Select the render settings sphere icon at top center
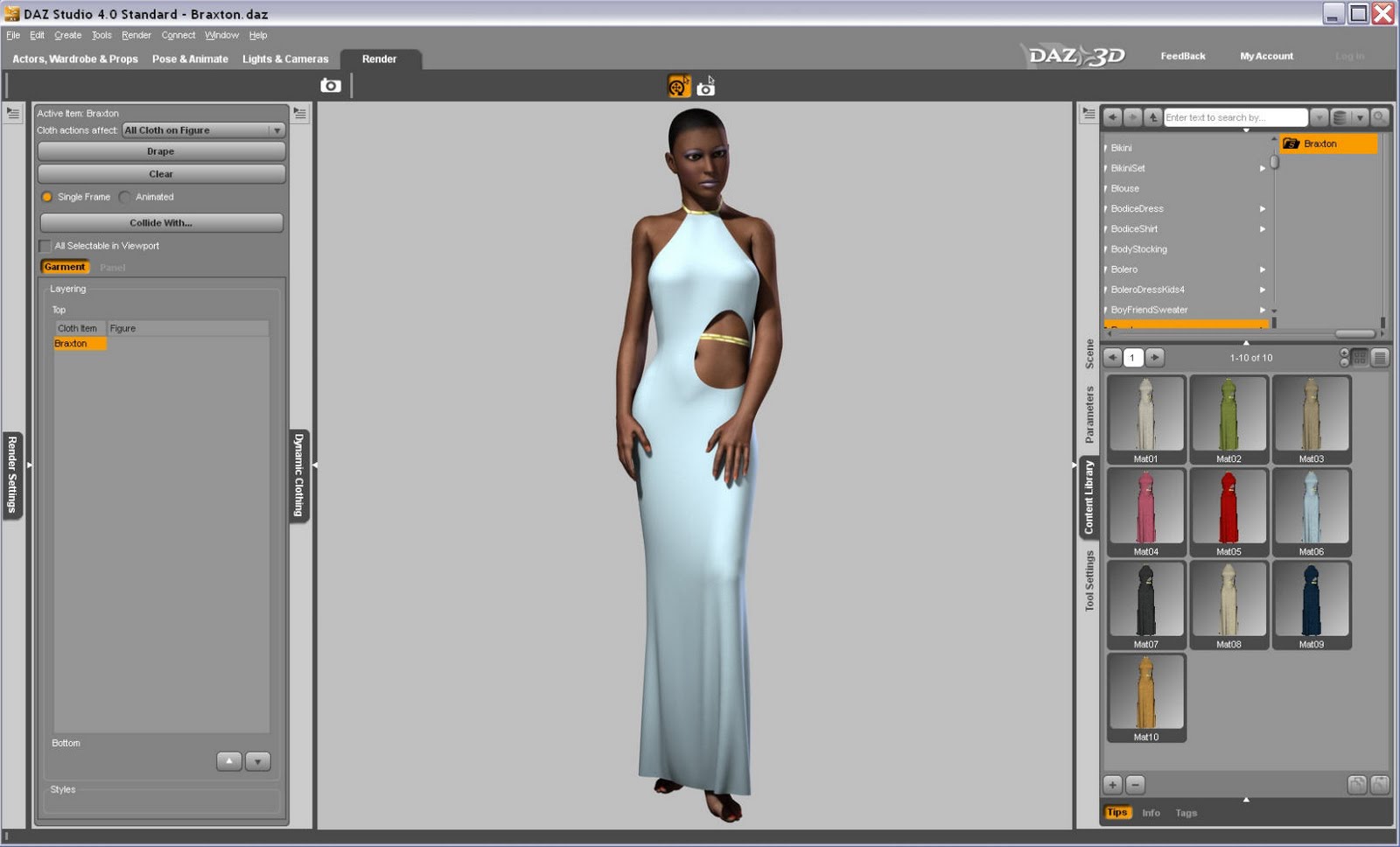 [678, 85]
